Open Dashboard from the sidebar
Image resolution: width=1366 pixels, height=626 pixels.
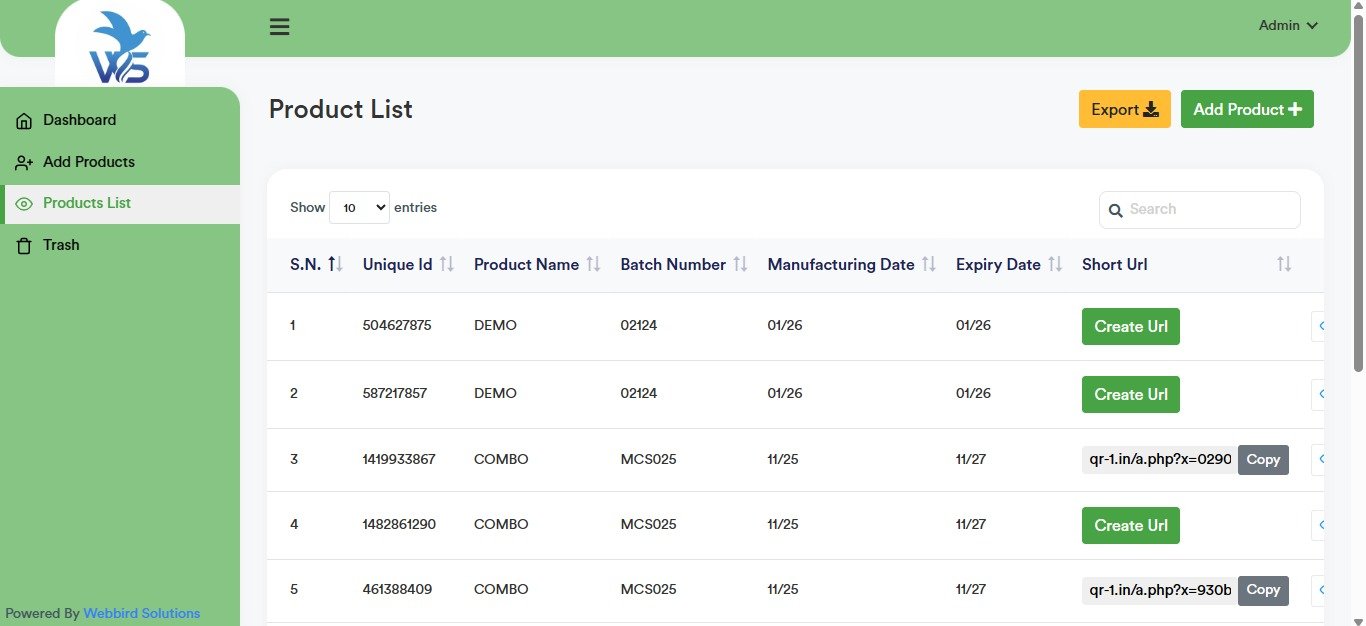(x=79, y=120)
